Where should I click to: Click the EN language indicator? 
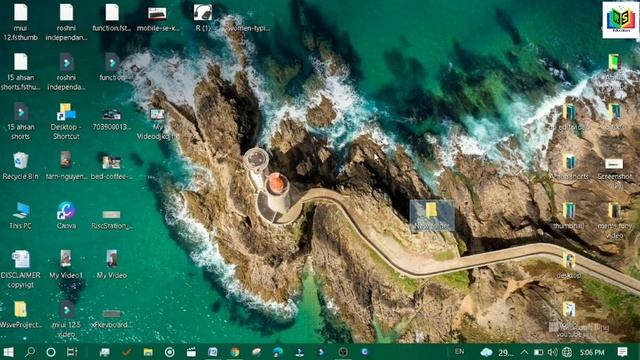pyautogui.click(x=460, y=351)
